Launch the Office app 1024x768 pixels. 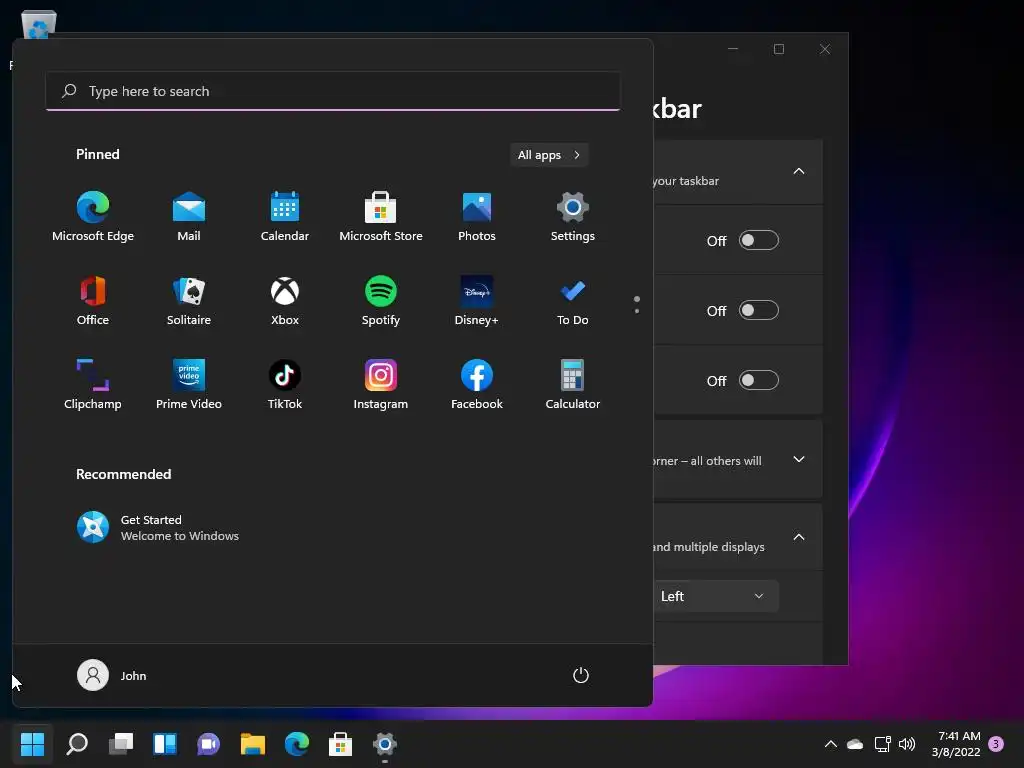tap(93, 301)
